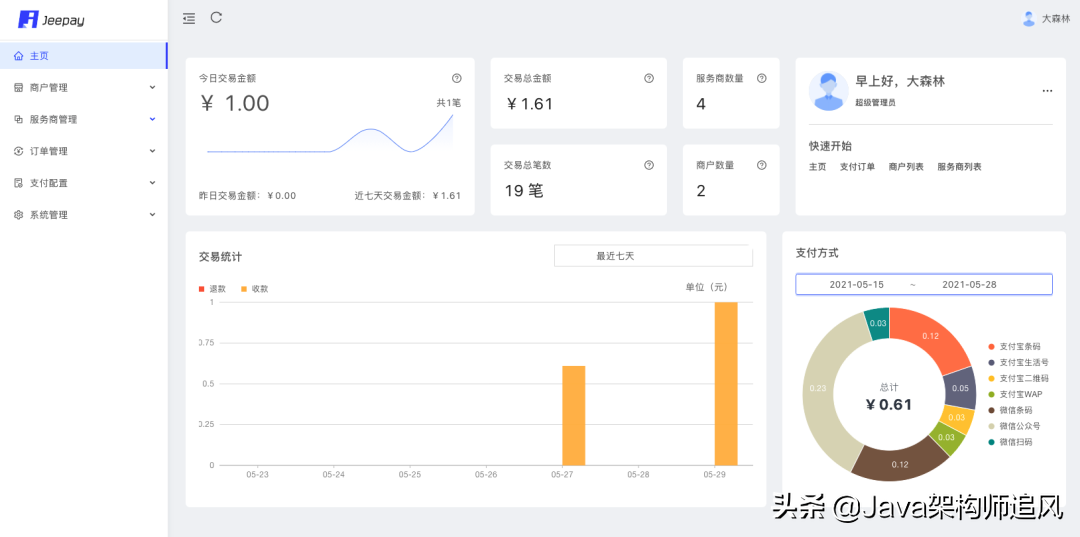The image size is (1080, 537).
Task: Toggle 支付宝生活号 legend item
Action: click(x=1019, y=363)
